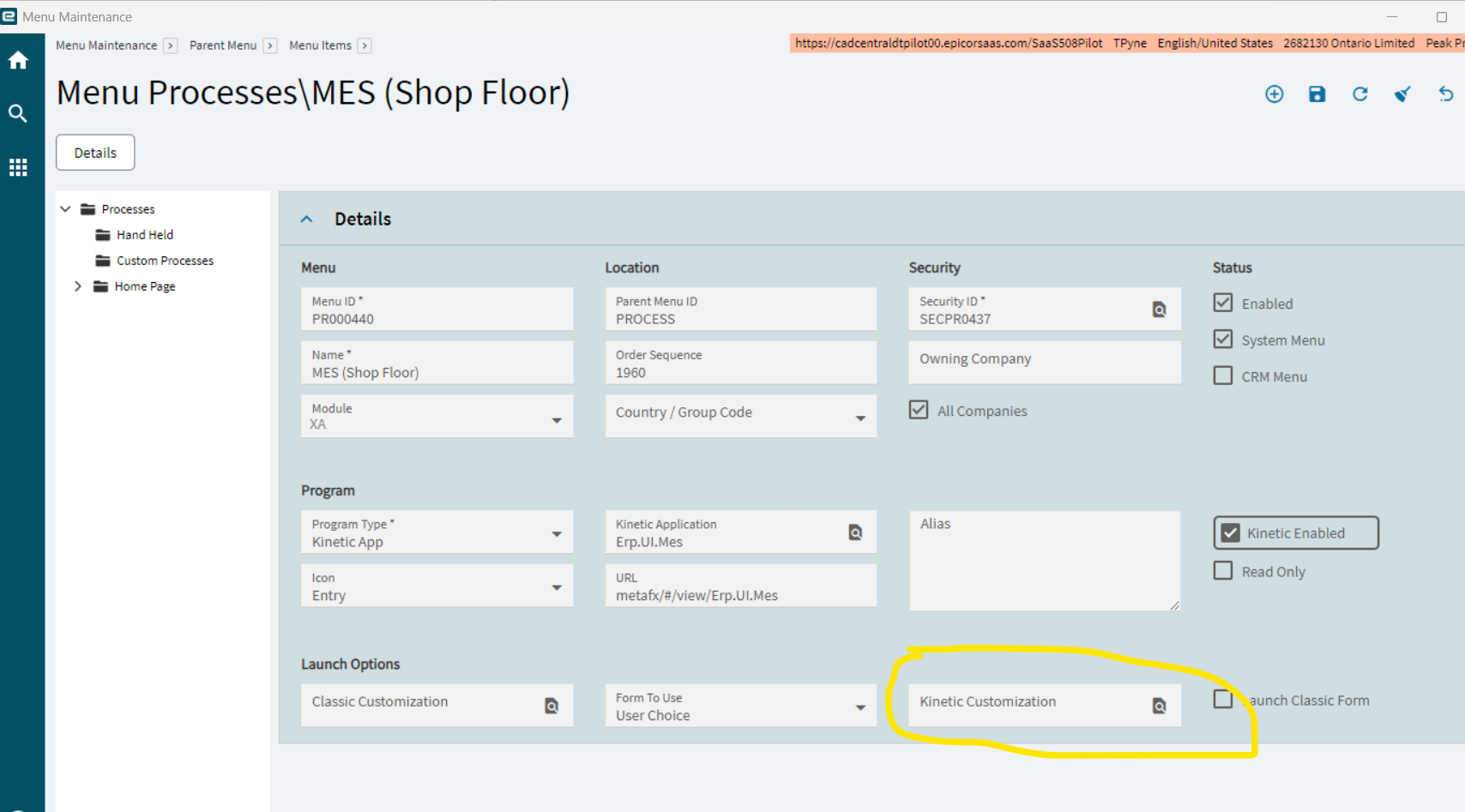
Task: Check the Launch Classic Form option
Action: [1223, 699]
